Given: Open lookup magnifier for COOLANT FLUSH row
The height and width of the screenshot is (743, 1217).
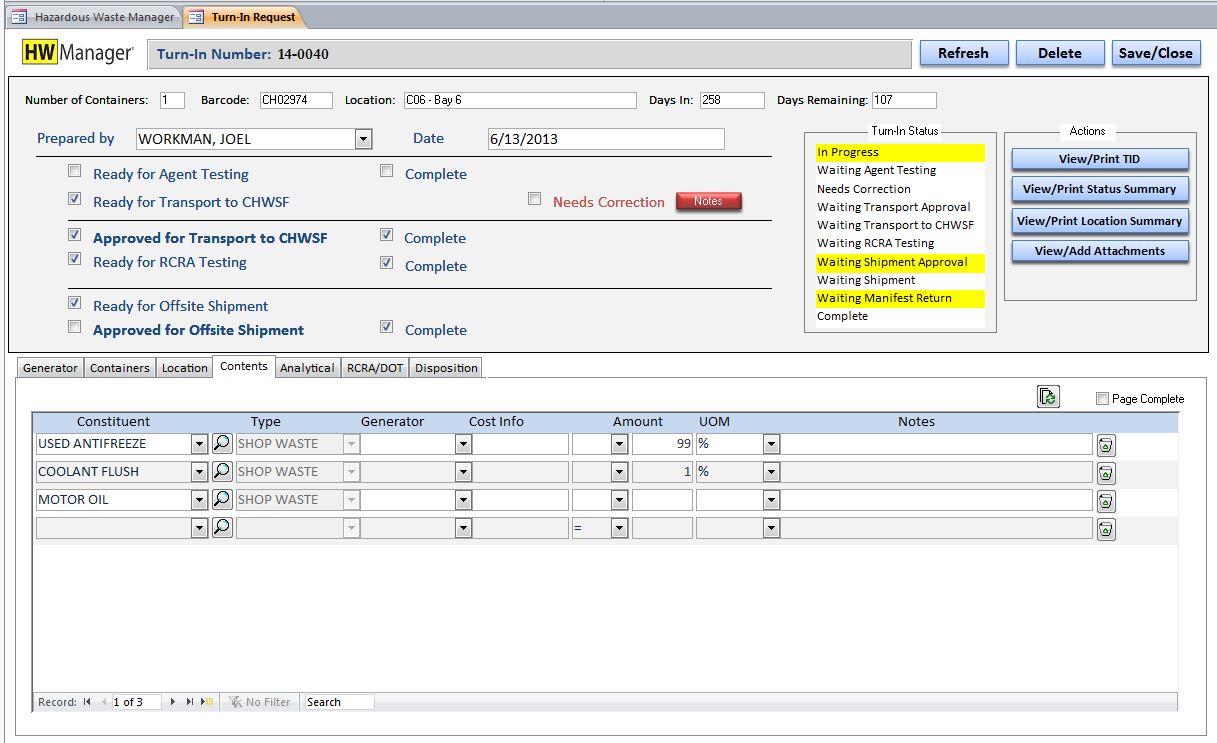Looking at the screenshot, I should pyautogui.click(x=222, y=471).
